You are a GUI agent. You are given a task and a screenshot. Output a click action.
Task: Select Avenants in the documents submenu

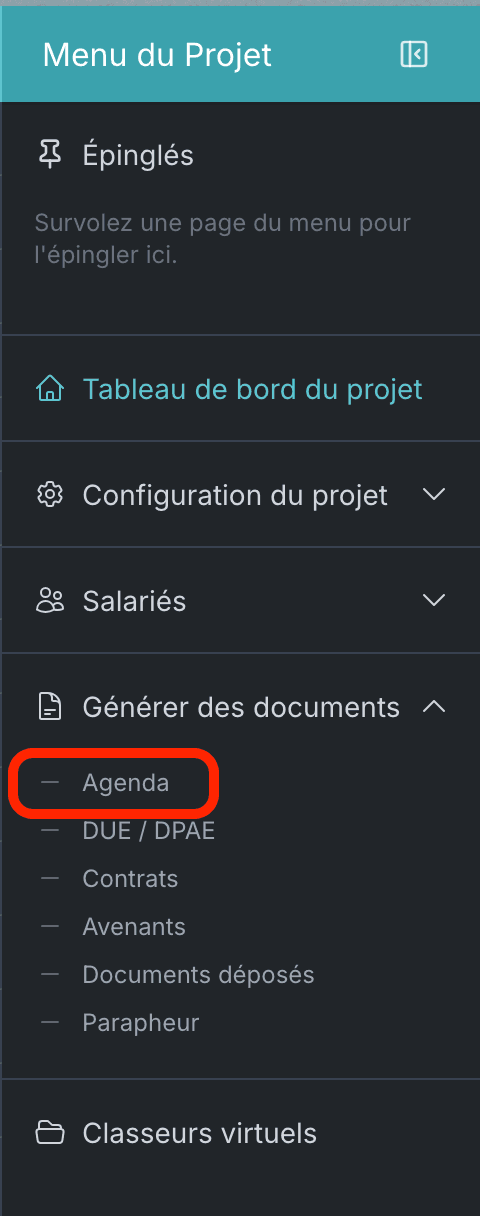(134, 927)
